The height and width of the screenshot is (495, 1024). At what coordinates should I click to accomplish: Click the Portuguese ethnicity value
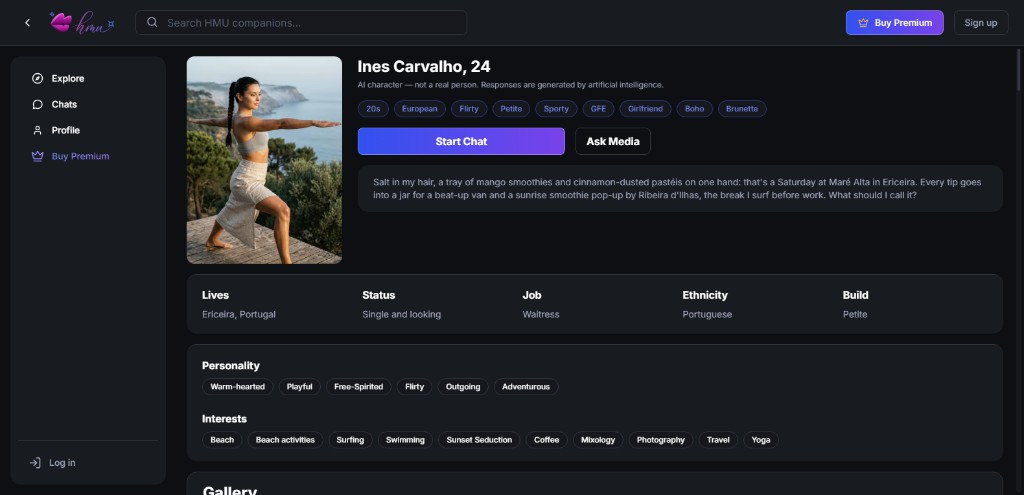707,315
